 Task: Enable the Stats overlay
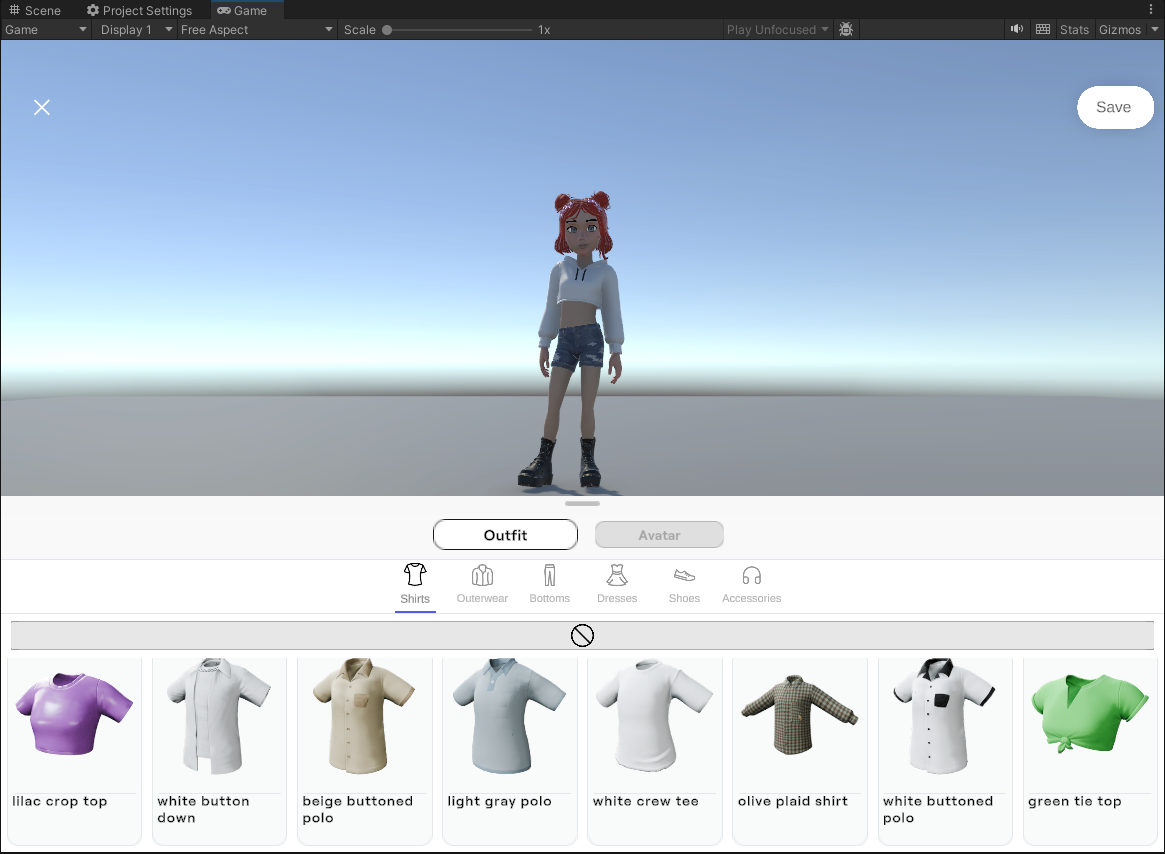pos(1074,29)
